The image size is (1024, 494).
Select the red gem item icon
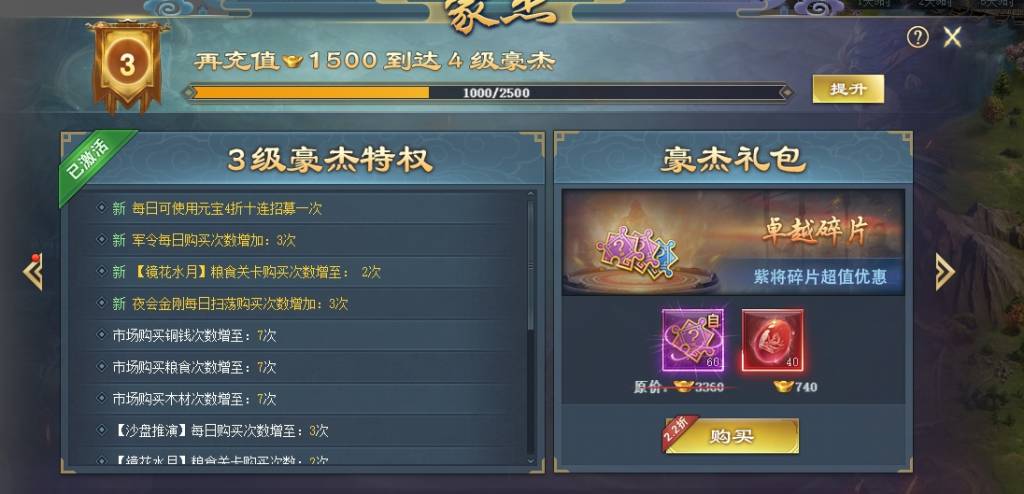tap(773, 340)
